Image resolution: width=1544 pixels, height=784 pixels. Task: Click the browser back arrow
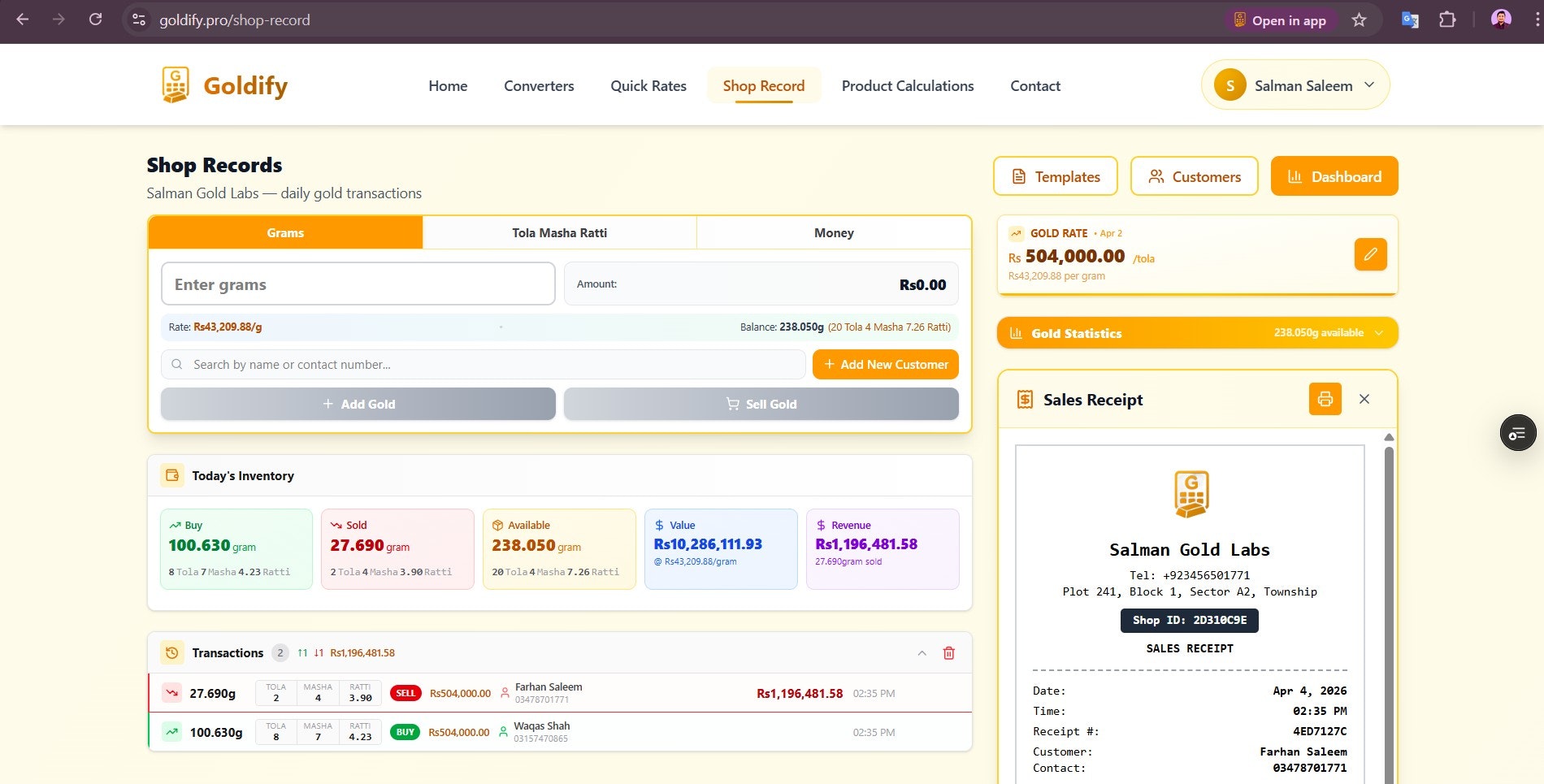pos(23,19)
